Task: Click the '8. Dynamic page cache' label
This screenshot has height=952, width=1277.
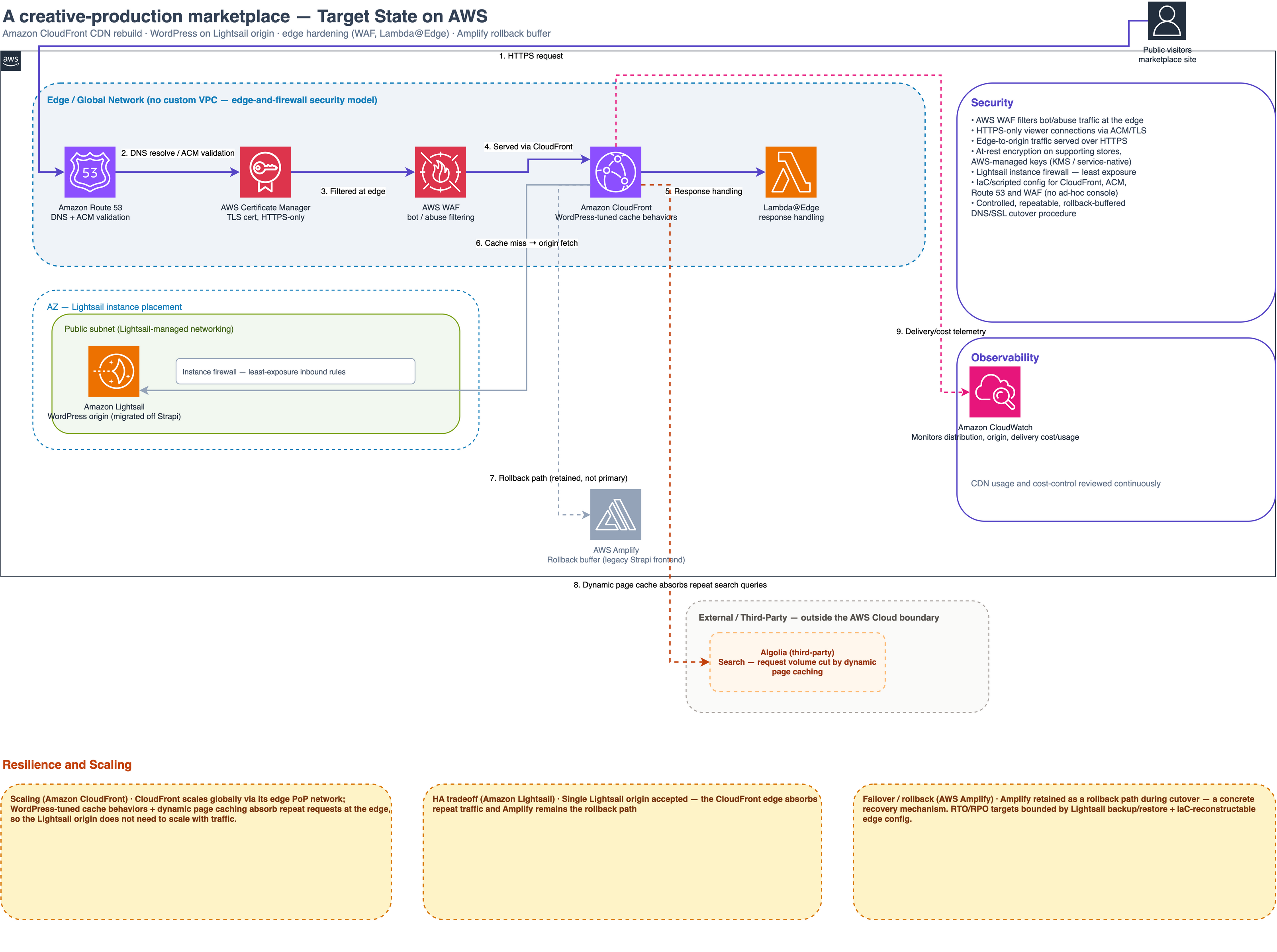Action: [670, 585]
